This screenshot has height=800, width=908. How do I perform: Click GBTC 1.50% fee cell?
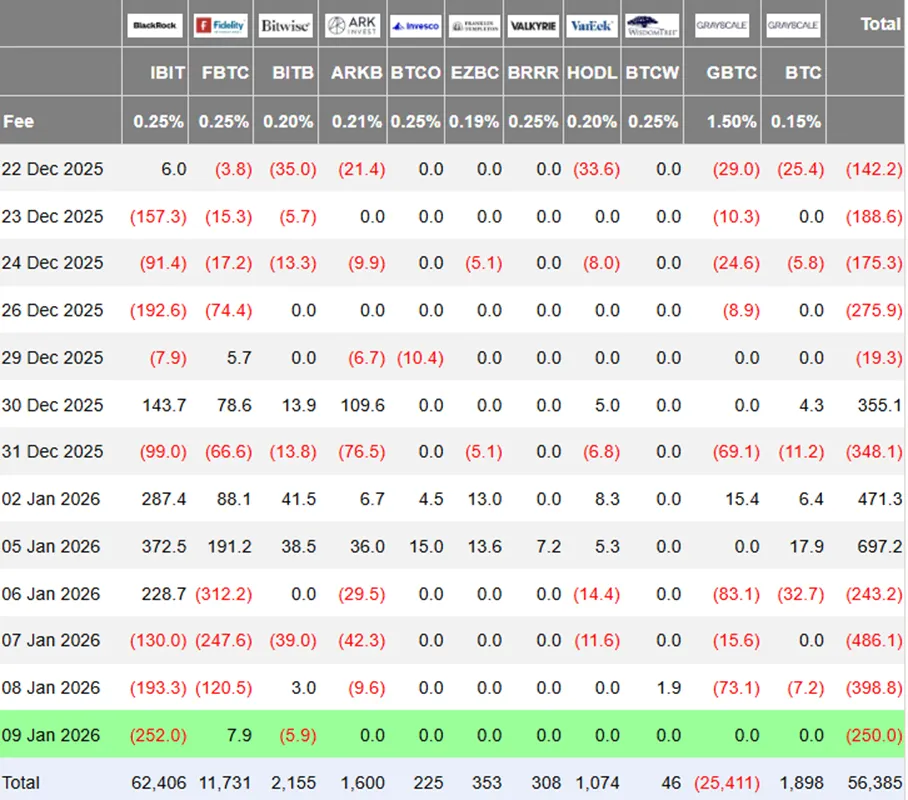coord(732,121)
